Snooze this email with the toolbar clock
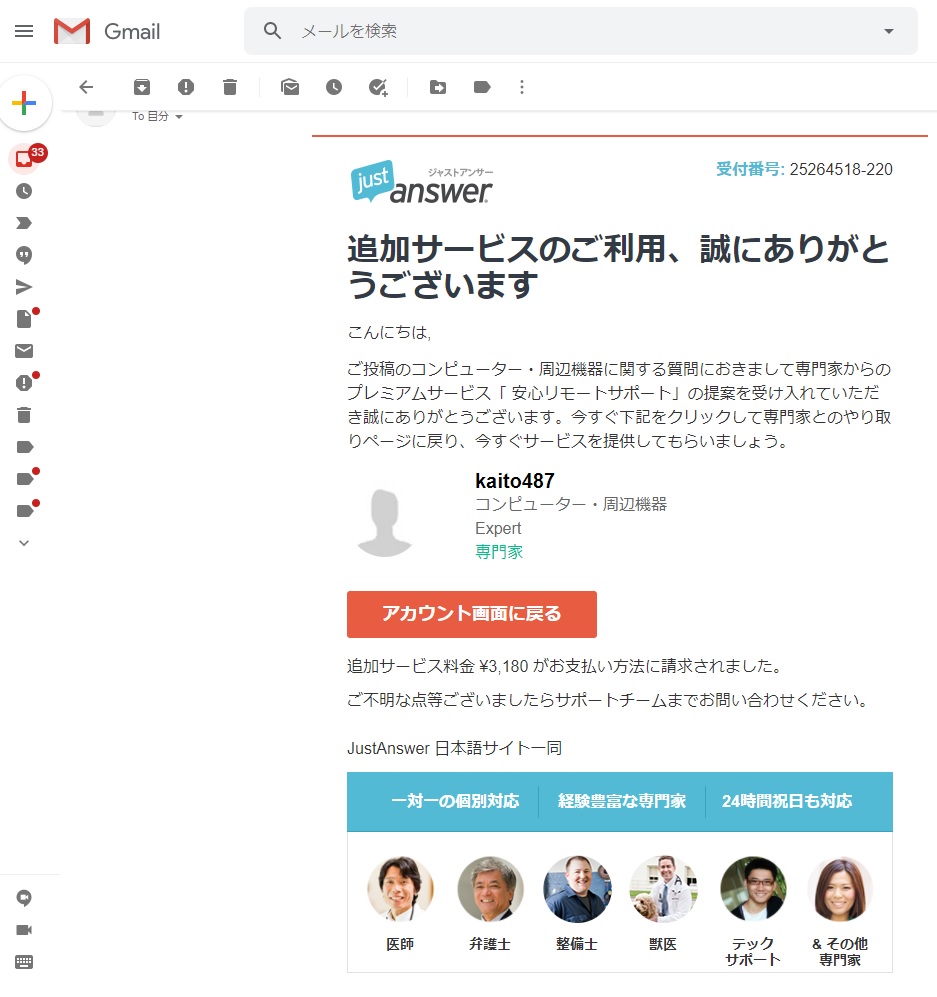937x997 pixels. 334,87
